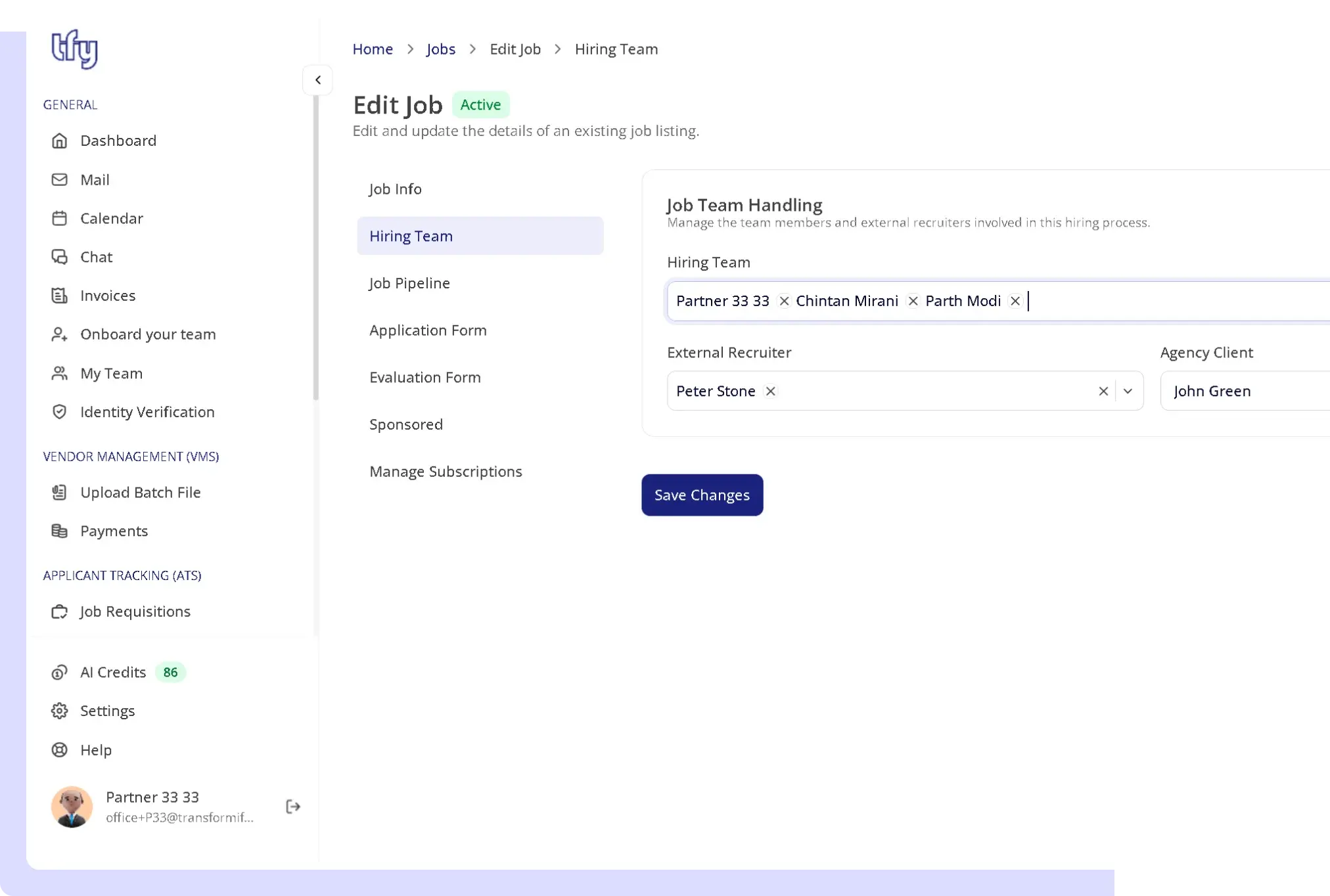Open Onboard your team
1330x896 pixels.
(x=148, y=334)
